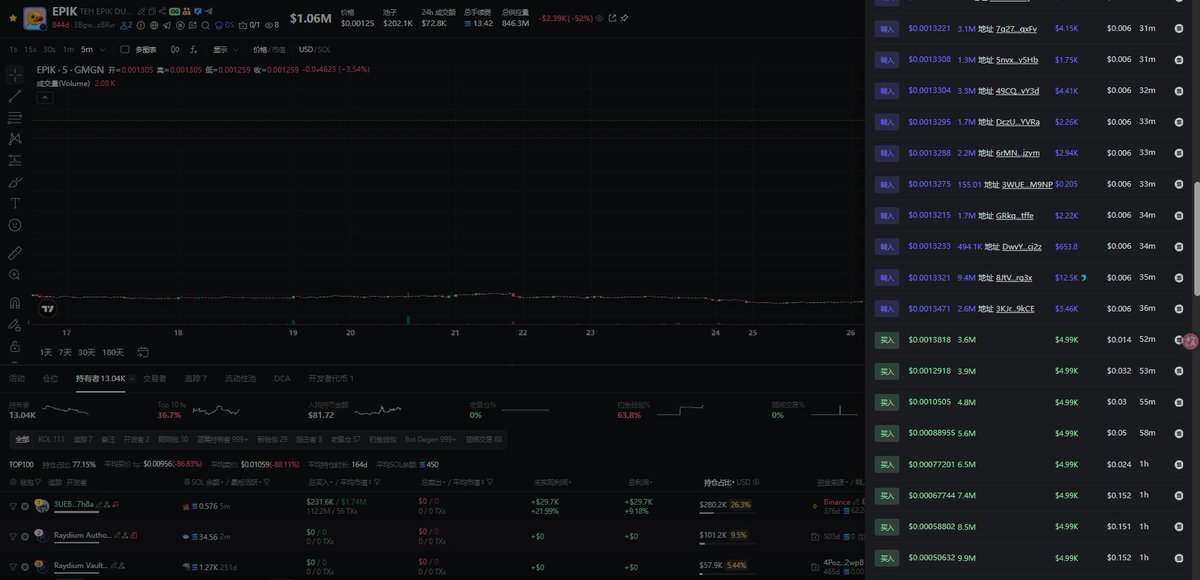Image resolution: width=1200 pixels, height=580 pixels.
Task: Select the emoji icon tool
Action: [x=15, y=224]
